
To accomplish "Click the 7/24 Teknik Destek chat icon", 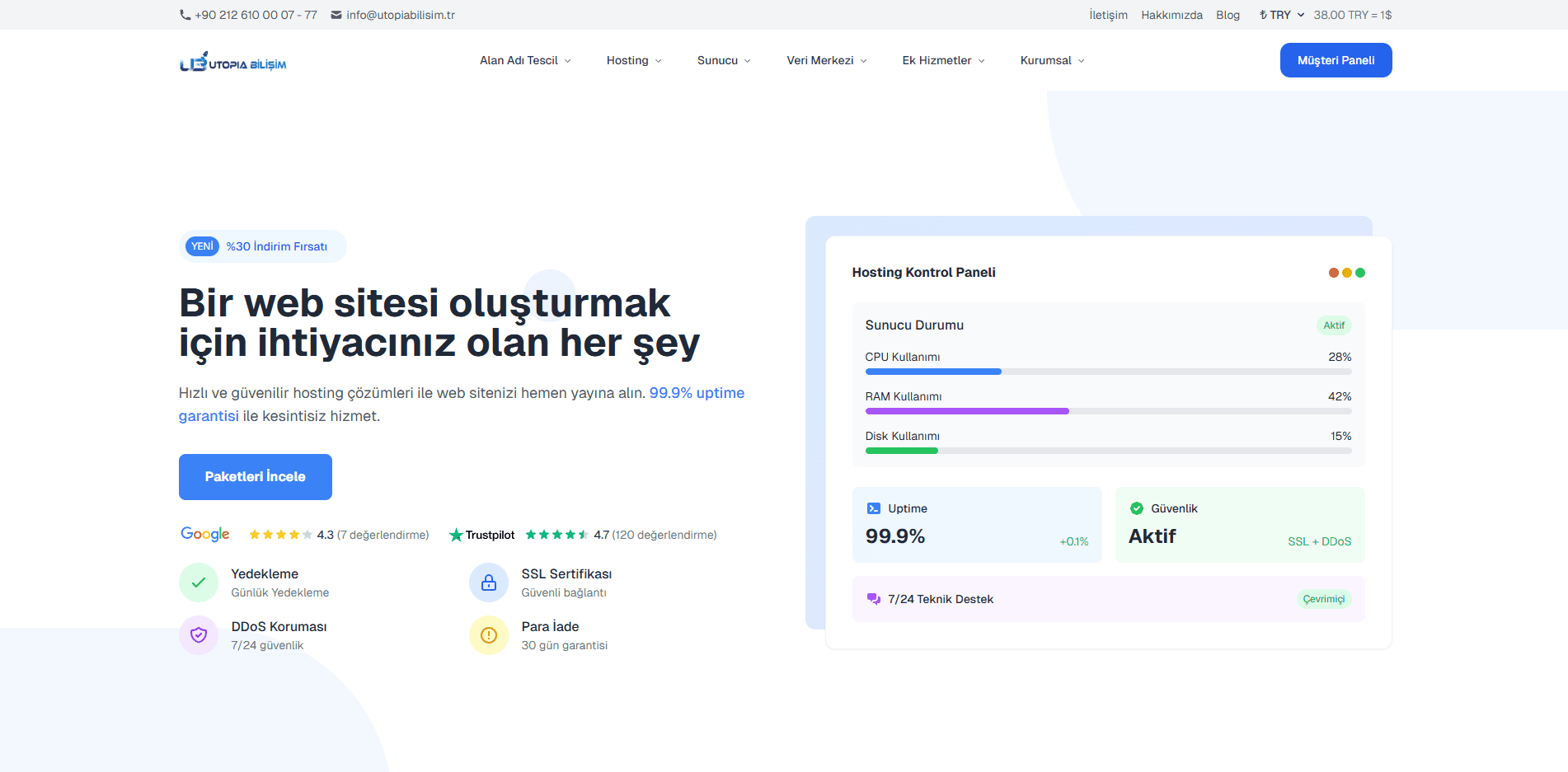I will click(873, 599).
